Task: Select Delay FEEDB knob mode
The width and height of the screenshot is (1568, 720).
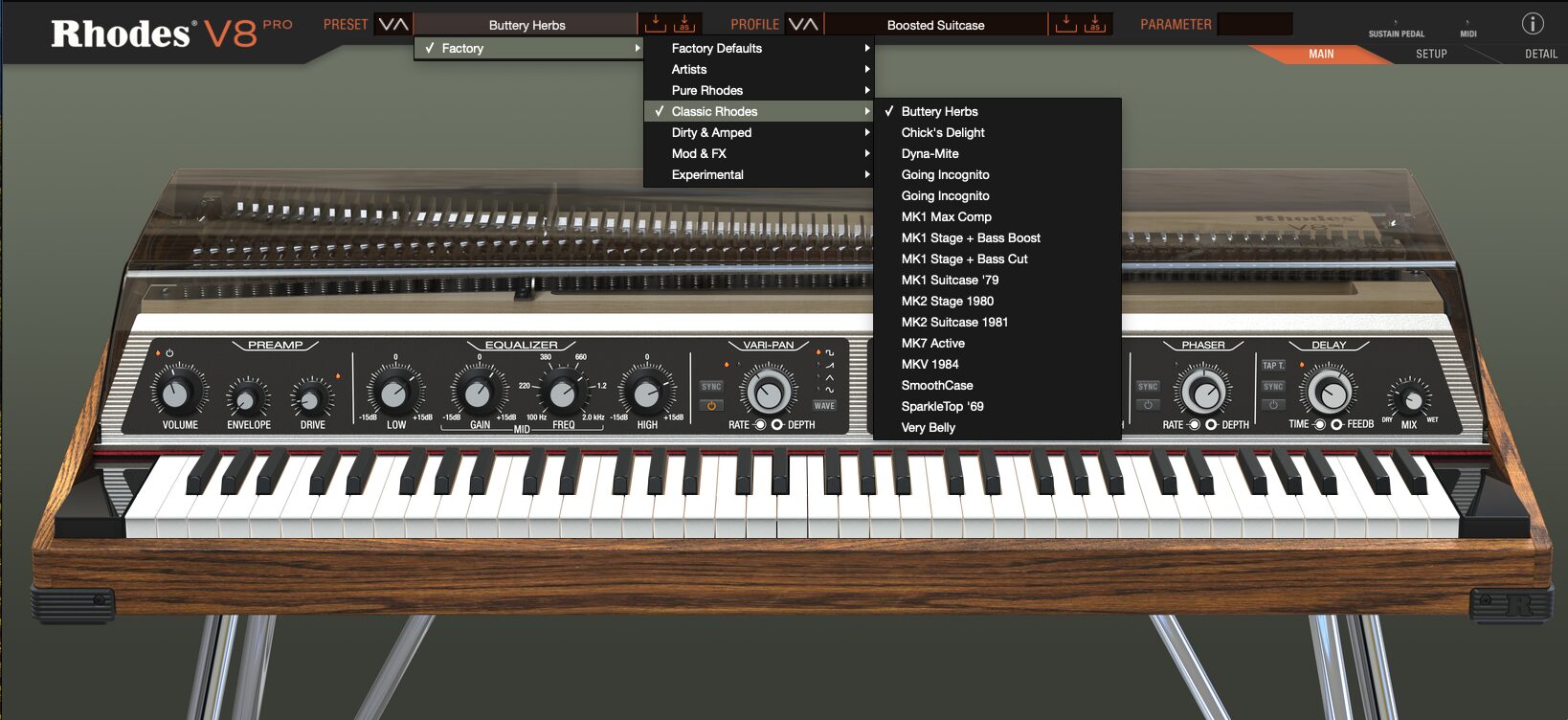Action: tap(1336, 424)
